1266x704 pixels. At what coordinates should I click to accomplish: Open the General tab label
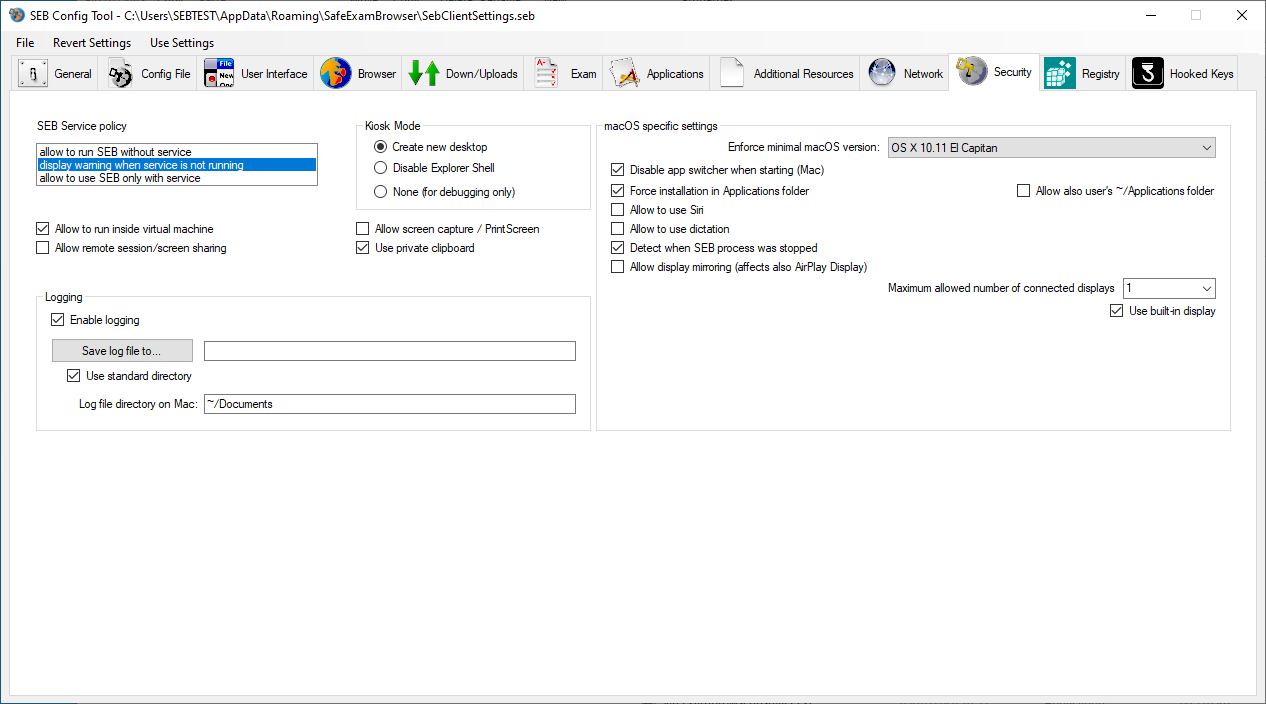point(73,74)
